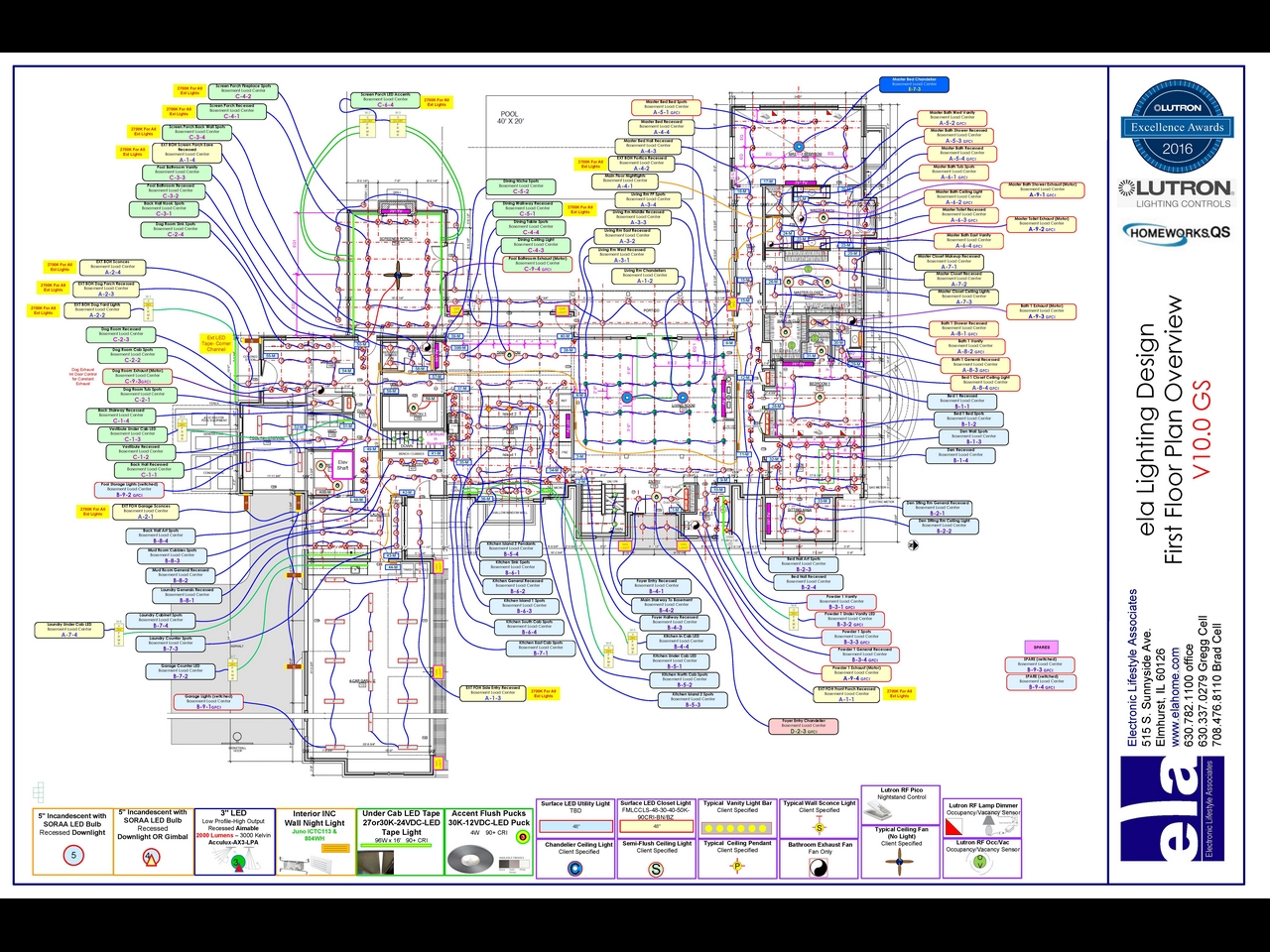This screenshot has height=952, width=1270.
Task: Click the Master Bath West Vanity A-5-2 label
Action: 953,119
